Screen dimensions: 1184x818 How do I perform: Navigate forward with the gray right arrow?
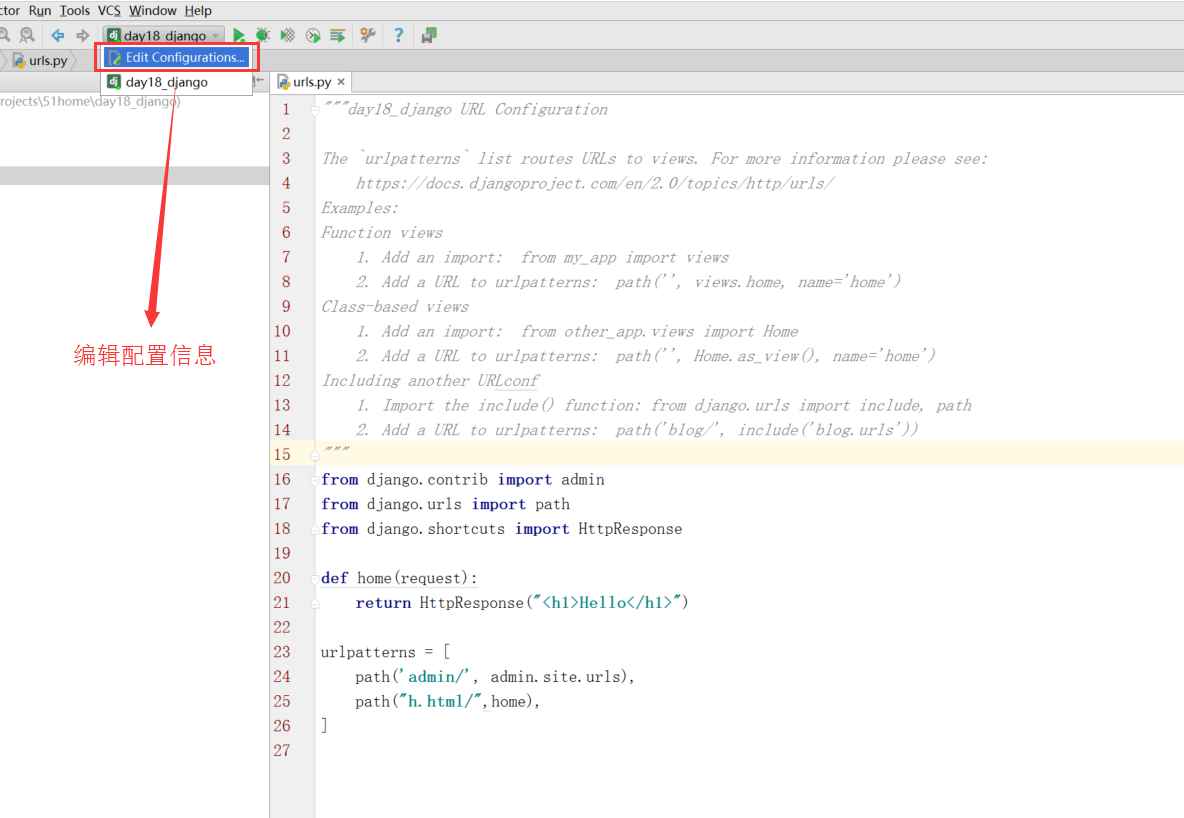82,35
